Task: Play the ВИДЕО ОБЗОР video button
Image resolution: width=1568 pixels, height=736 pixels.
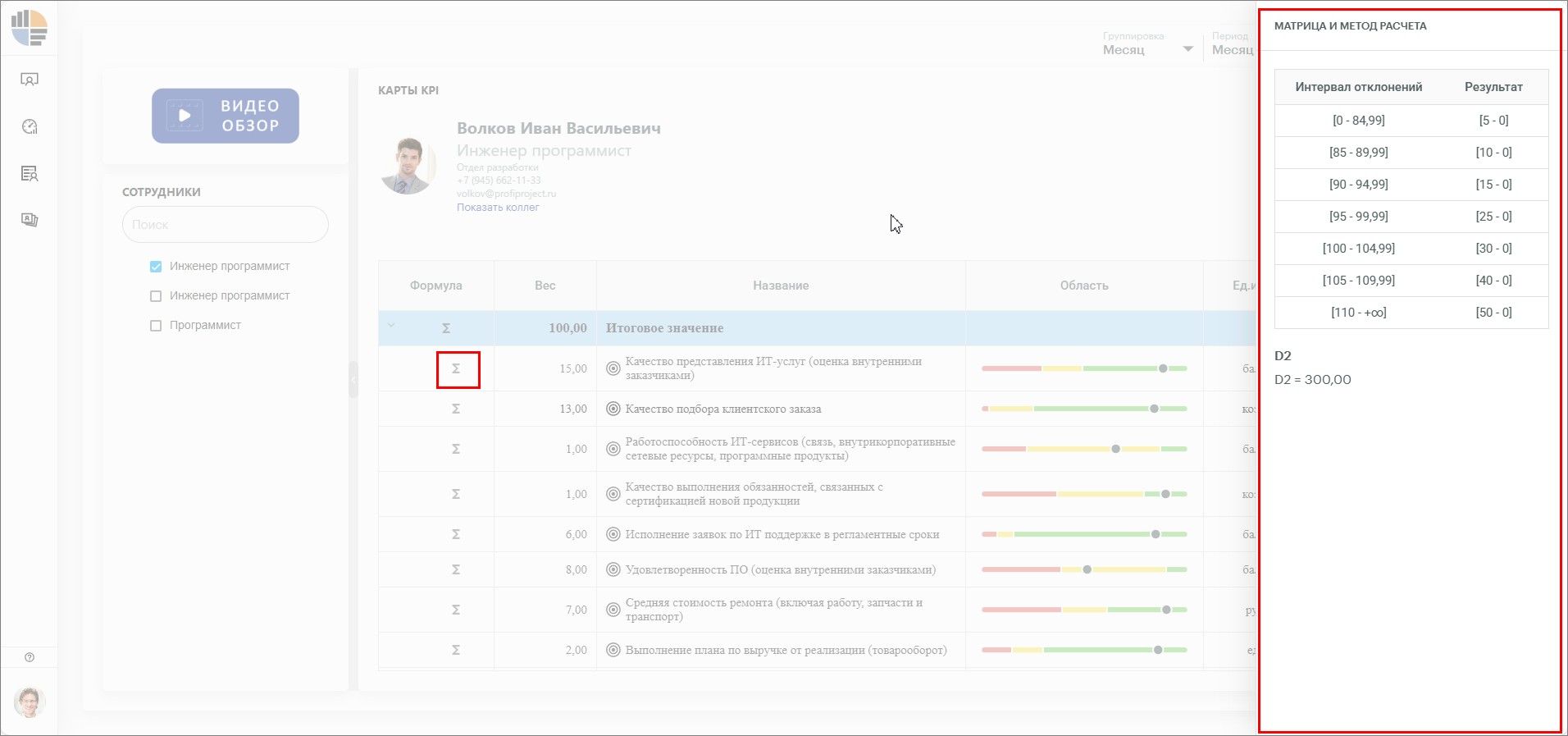Action: click(226, 116)
